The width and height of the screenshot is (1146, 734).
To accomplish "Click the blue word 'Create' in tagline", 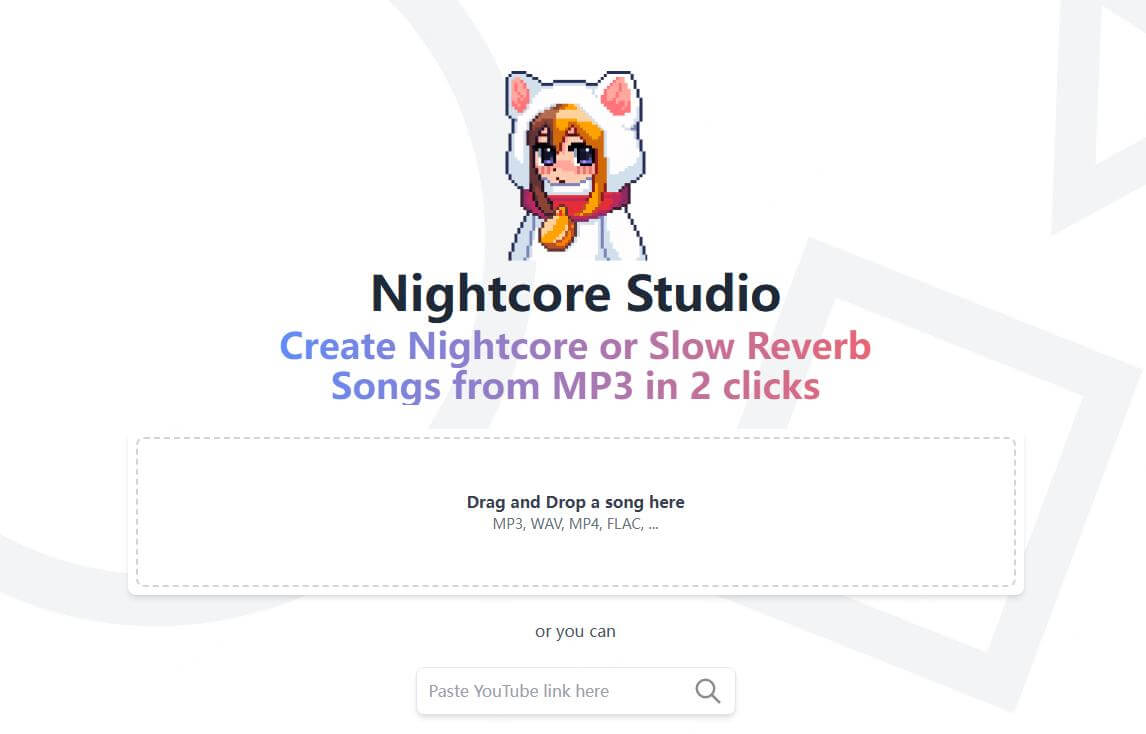I will (338, 346).
